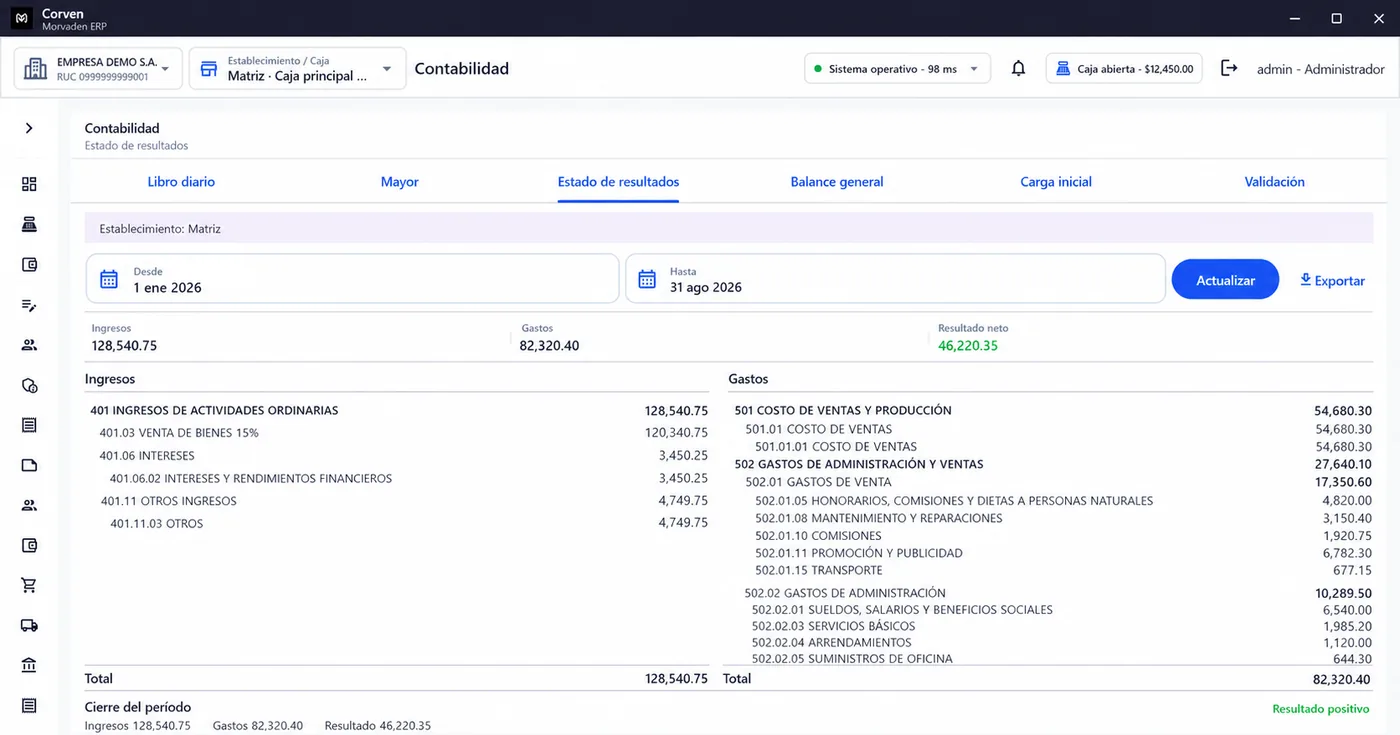This screenshot has height=735, width=1400.
Task: Open the delivery truck icon in sidebar
Action: pos(29,626)
